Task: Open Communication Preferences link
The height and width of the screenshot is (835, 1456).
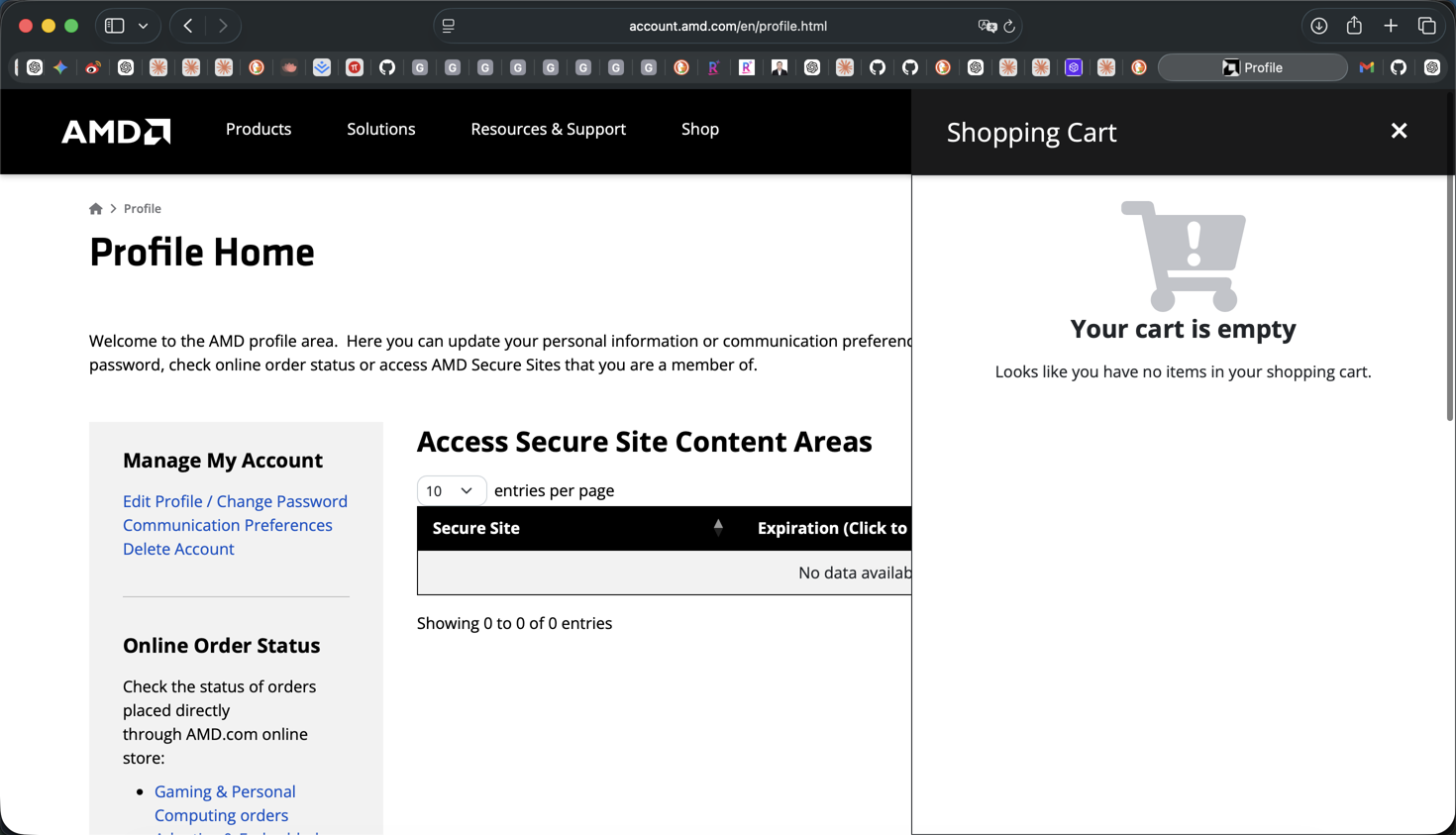Action: [228, 525]
